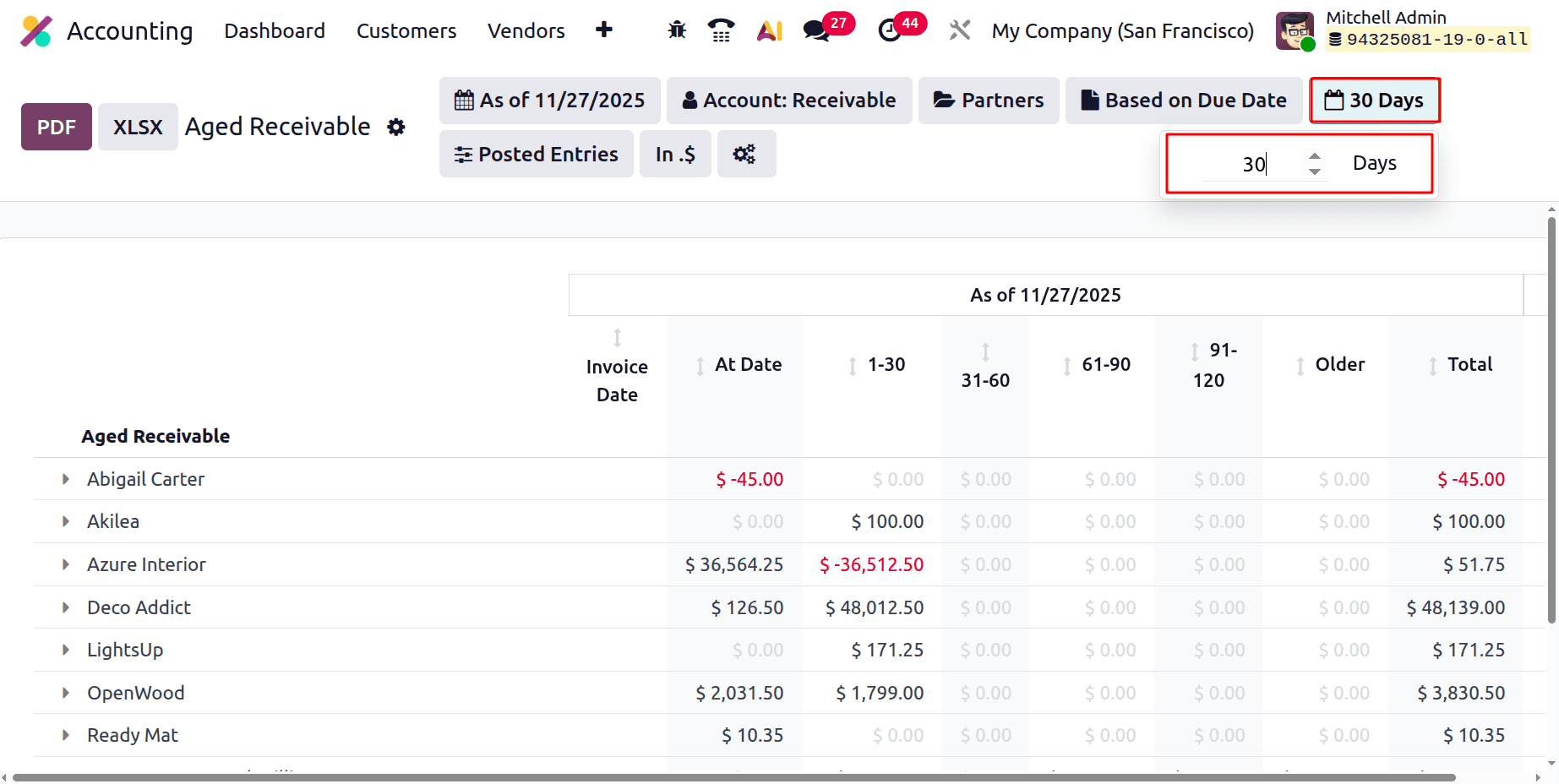Click the $ 171.25 LightsUp 1-30 cell
1559x784 pixels.
[887, 650]
